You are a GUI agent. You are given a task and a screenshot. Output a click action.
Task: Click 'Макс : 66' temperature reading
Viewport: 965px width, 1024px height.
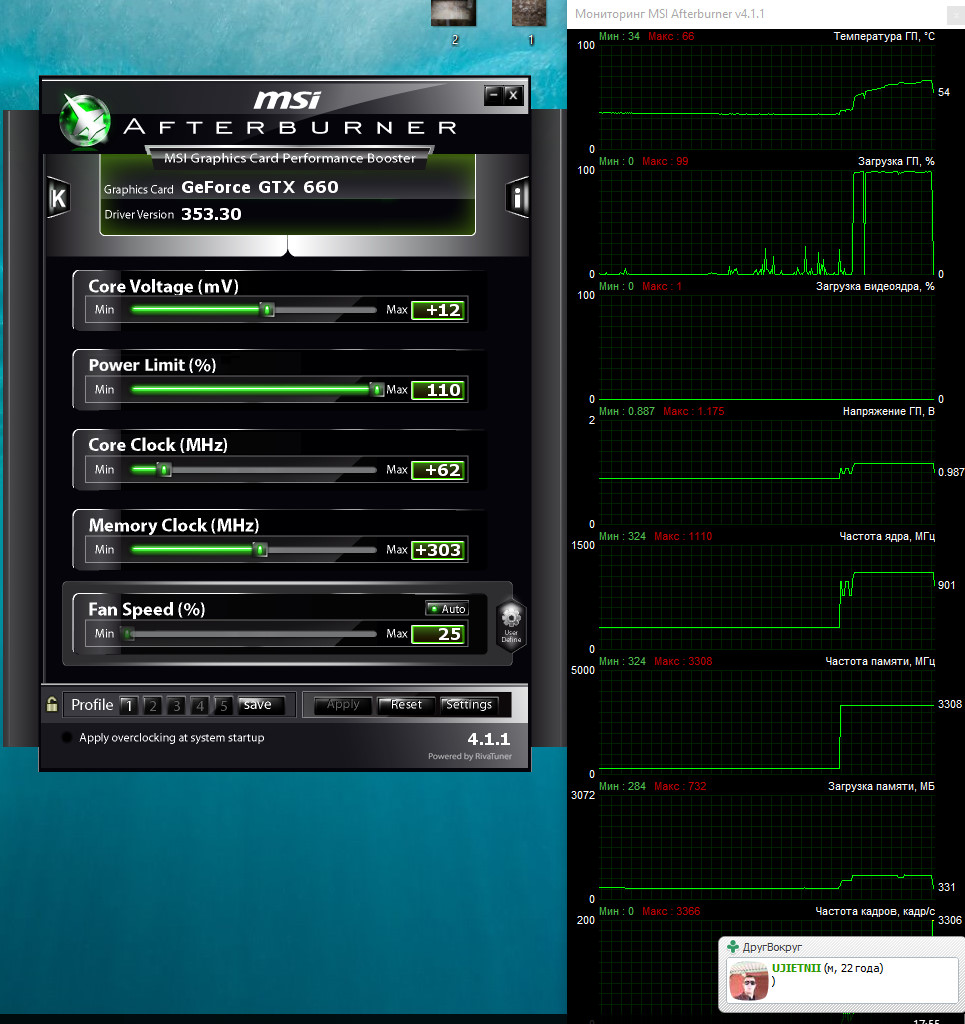671,37
